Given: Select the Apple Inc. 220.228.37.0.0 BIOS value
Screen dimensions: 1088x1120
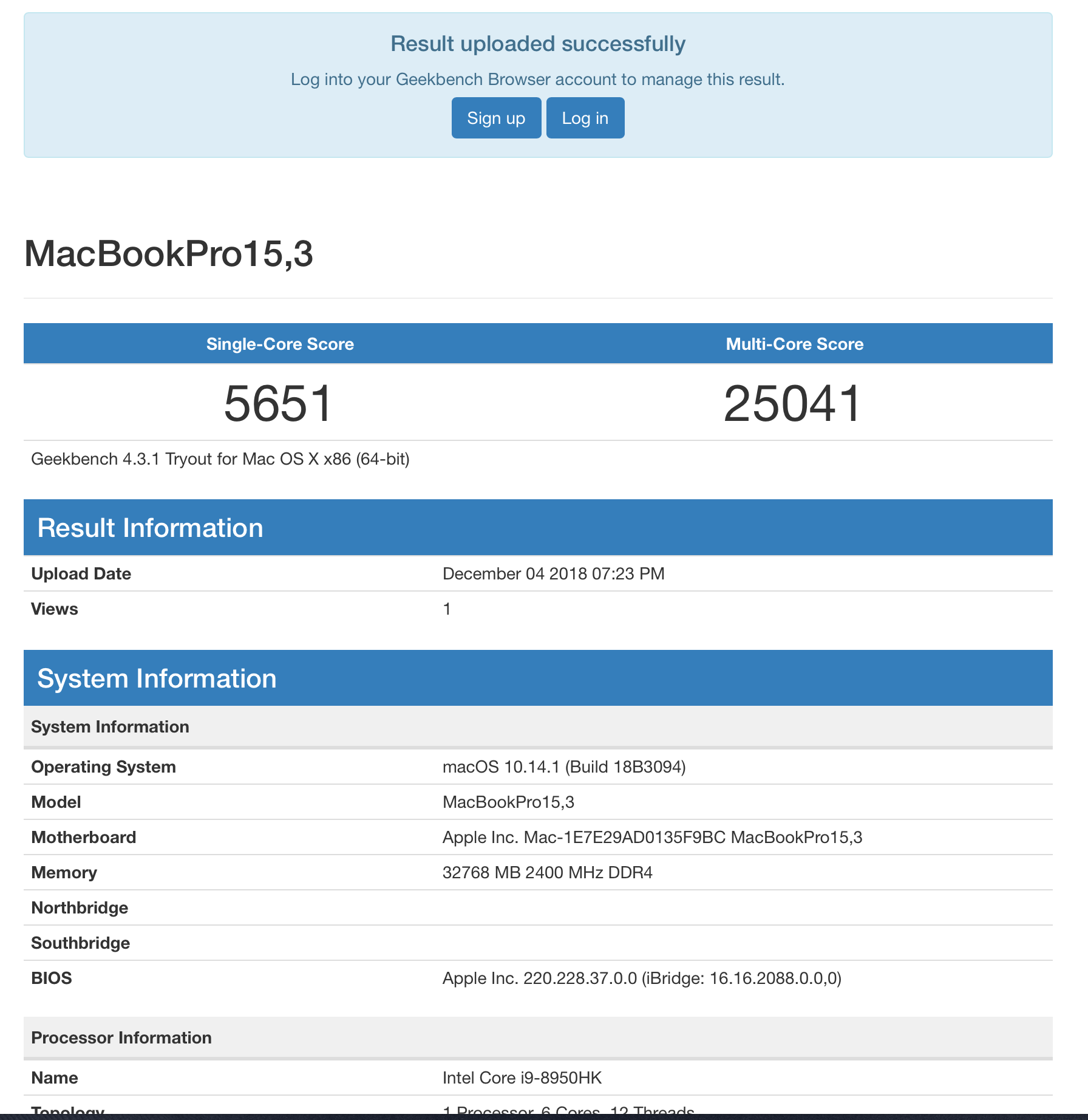Looking at the screenshot, I should (x=642, y=978).
